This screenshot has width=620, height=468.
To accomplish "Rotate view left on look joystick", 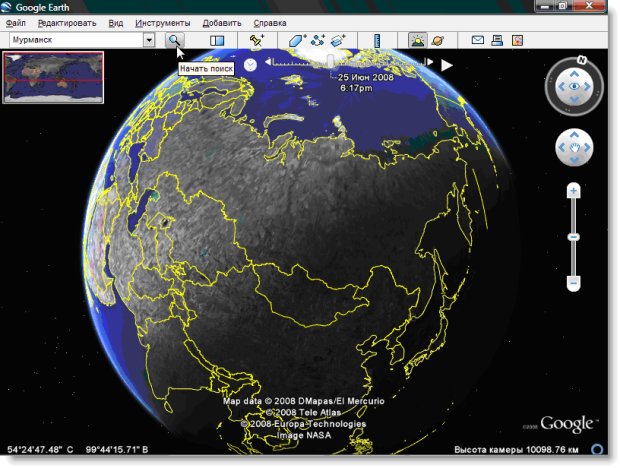I will click(561, 87).
